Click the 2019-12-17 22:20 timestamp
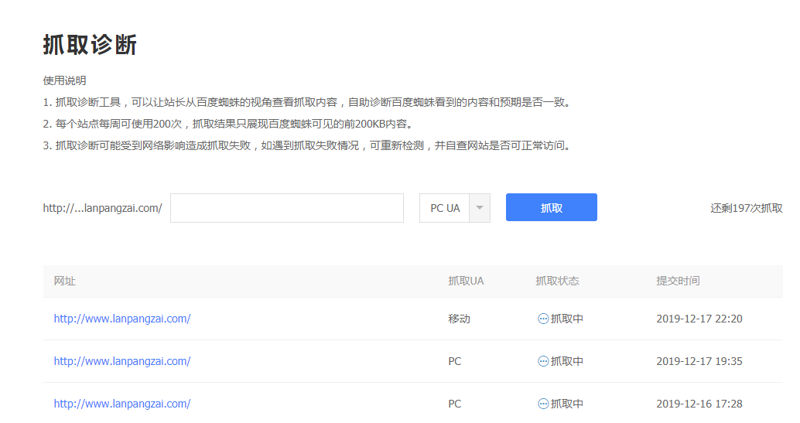 coord(699,319)
